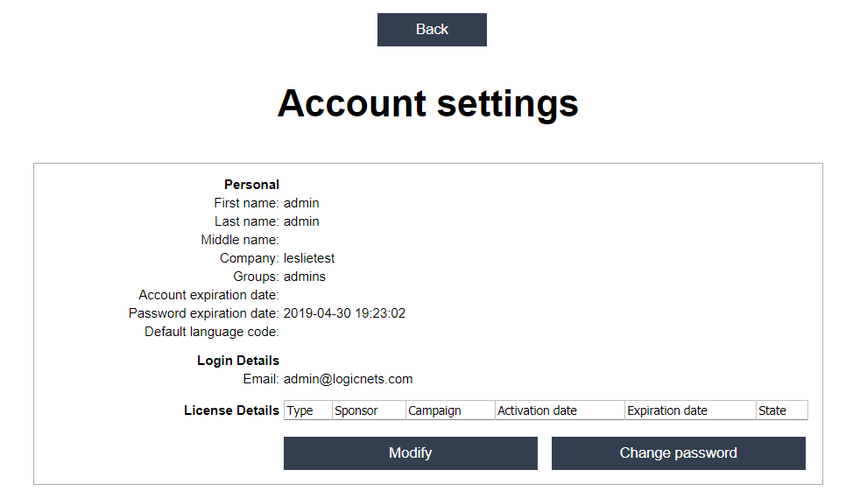Screen dimensions: 860x498
Task: Click the License Details label
Action: click(x=231, y=410)
